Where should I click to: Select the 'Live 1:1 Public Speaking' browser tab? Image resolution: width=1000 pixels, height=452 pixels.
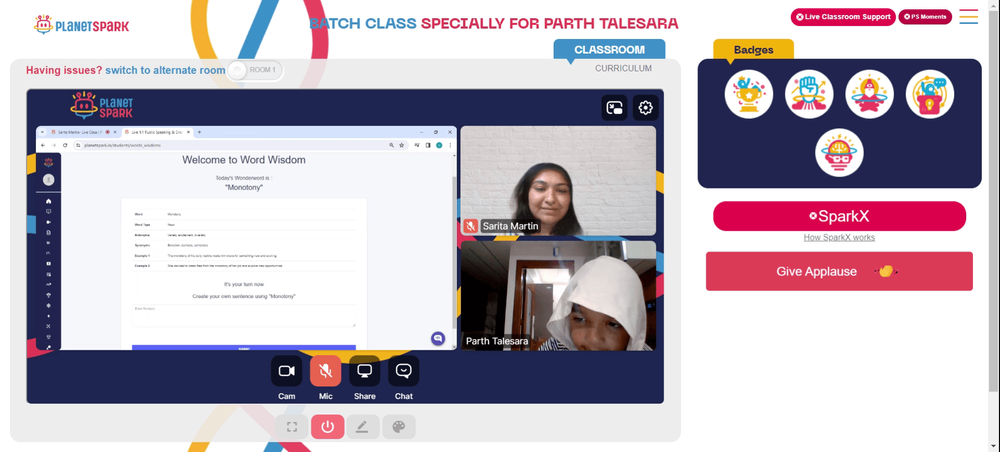coord(156,132)
